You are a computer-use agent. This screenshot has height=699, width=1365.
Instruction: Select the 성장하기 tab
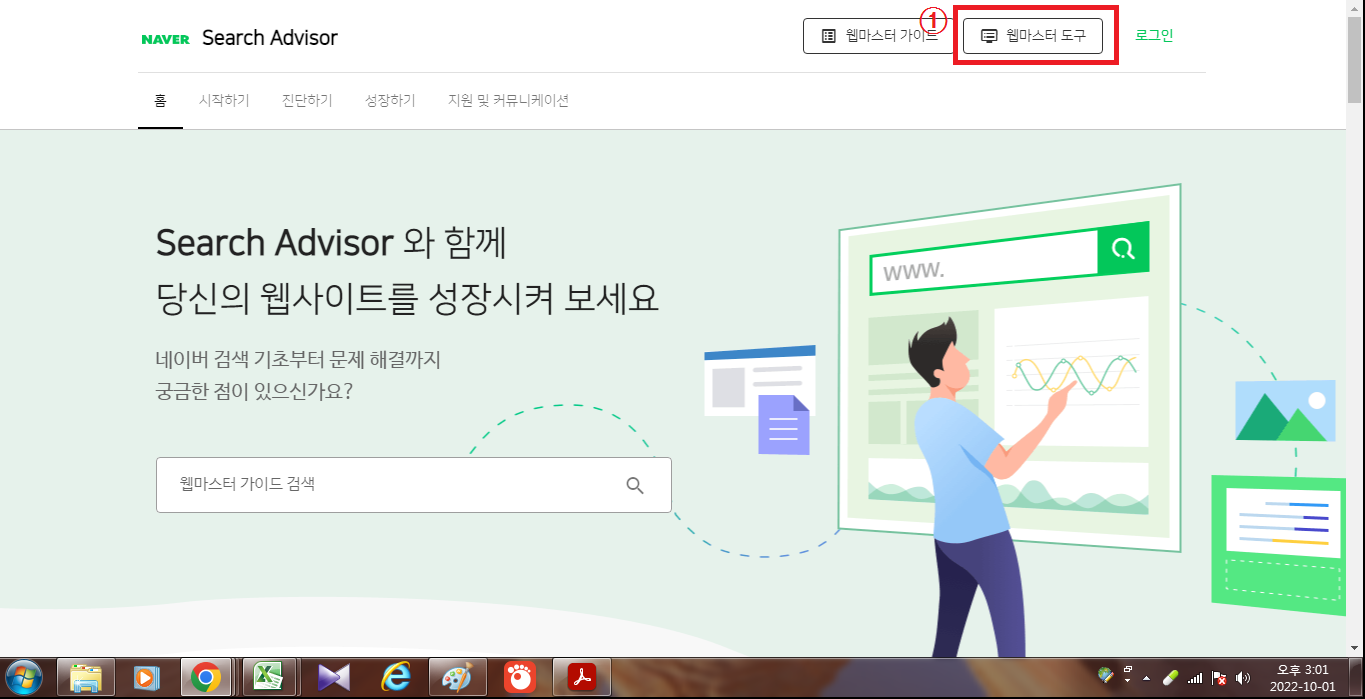point(390,100)
